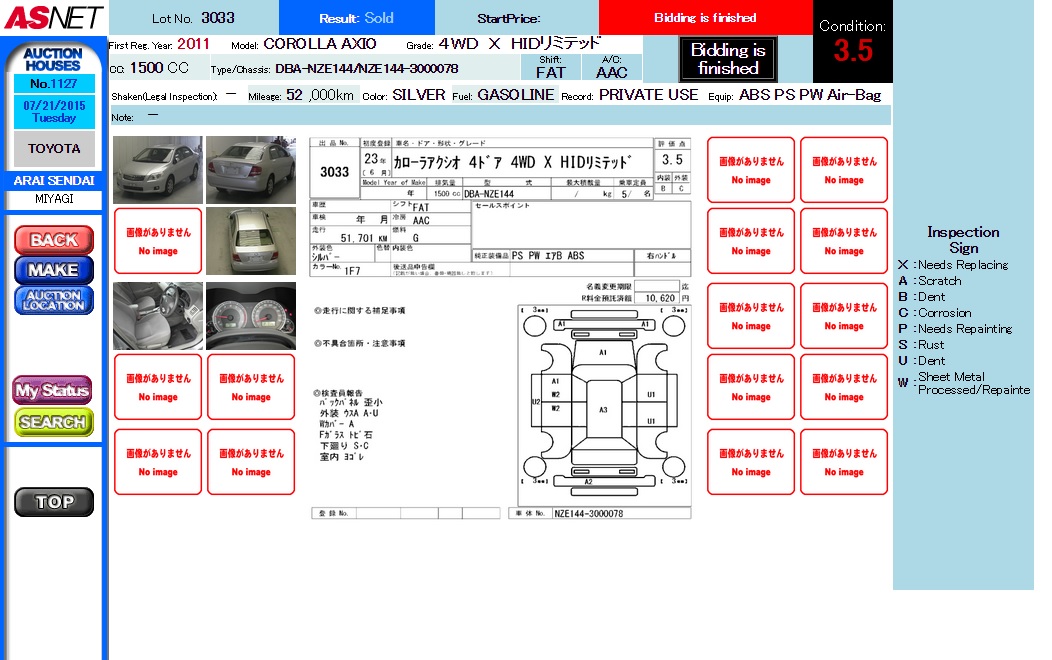
Task: Click the car damage diagram
Action: [603, 405]
